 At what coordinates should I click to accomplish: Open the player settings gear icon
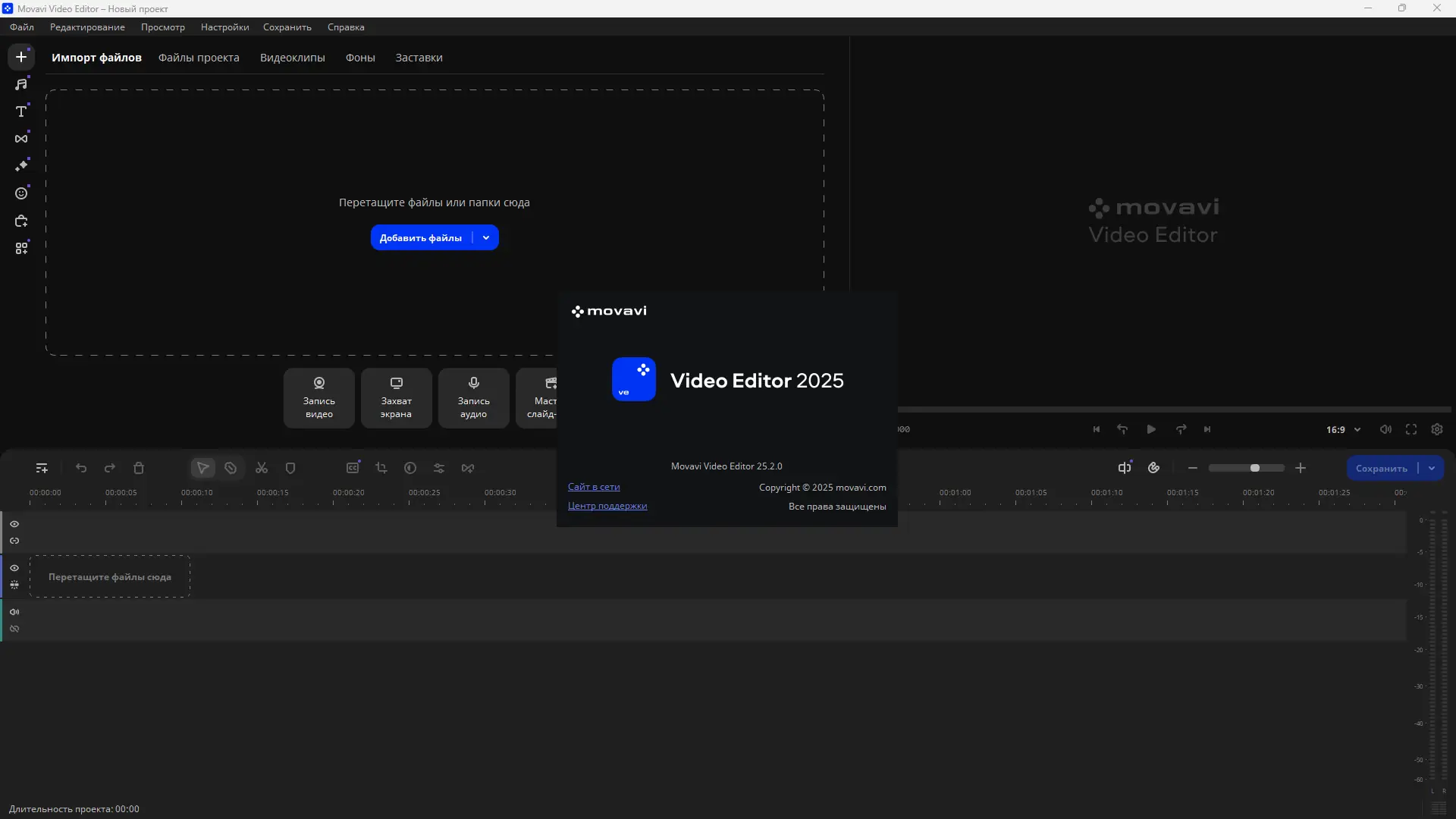point(1437,430)
